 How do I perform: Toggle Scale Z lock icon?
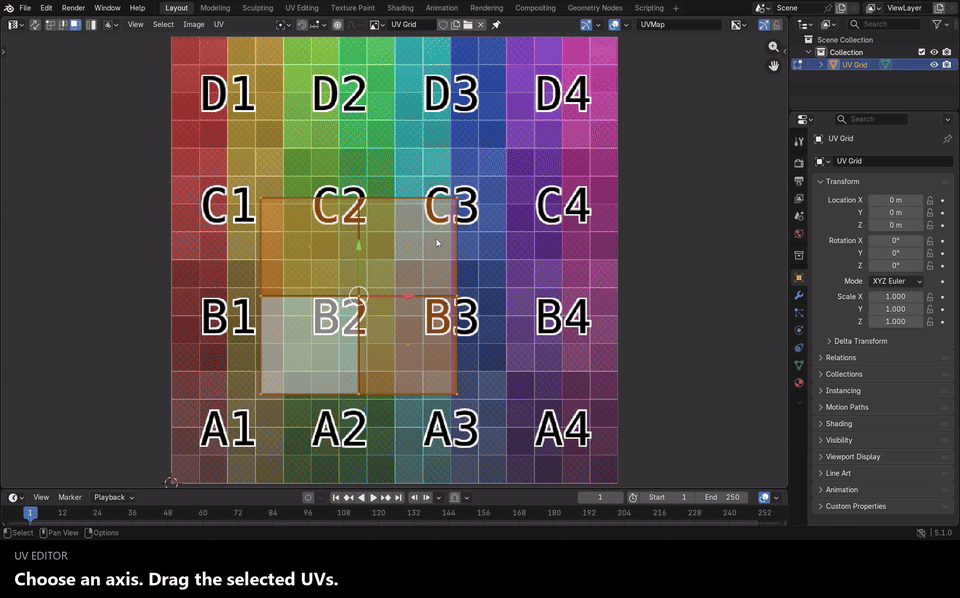click(x=930, y=321)
